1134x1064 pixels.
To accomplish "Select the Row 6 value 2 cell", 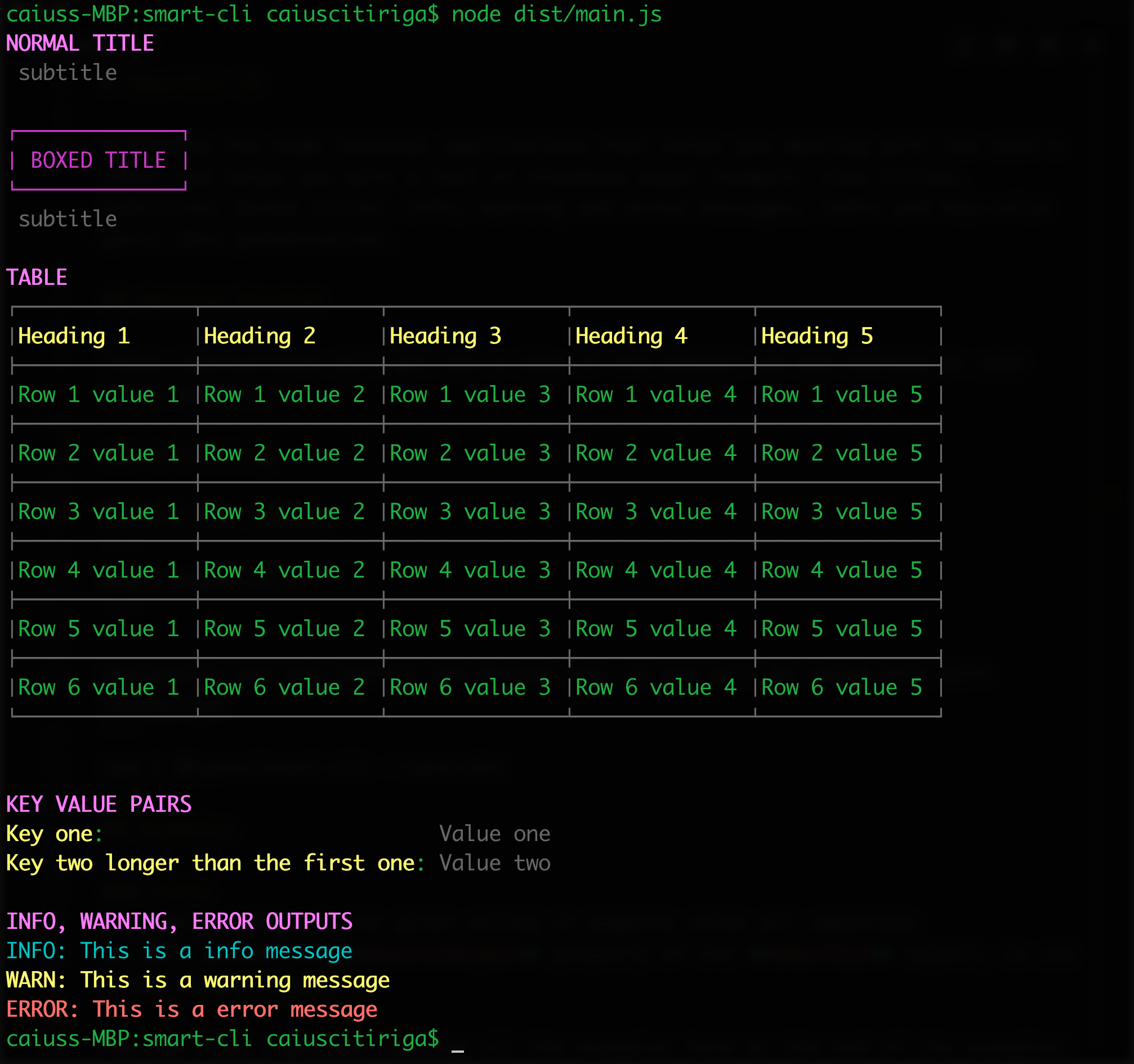I will click(284, 688).
